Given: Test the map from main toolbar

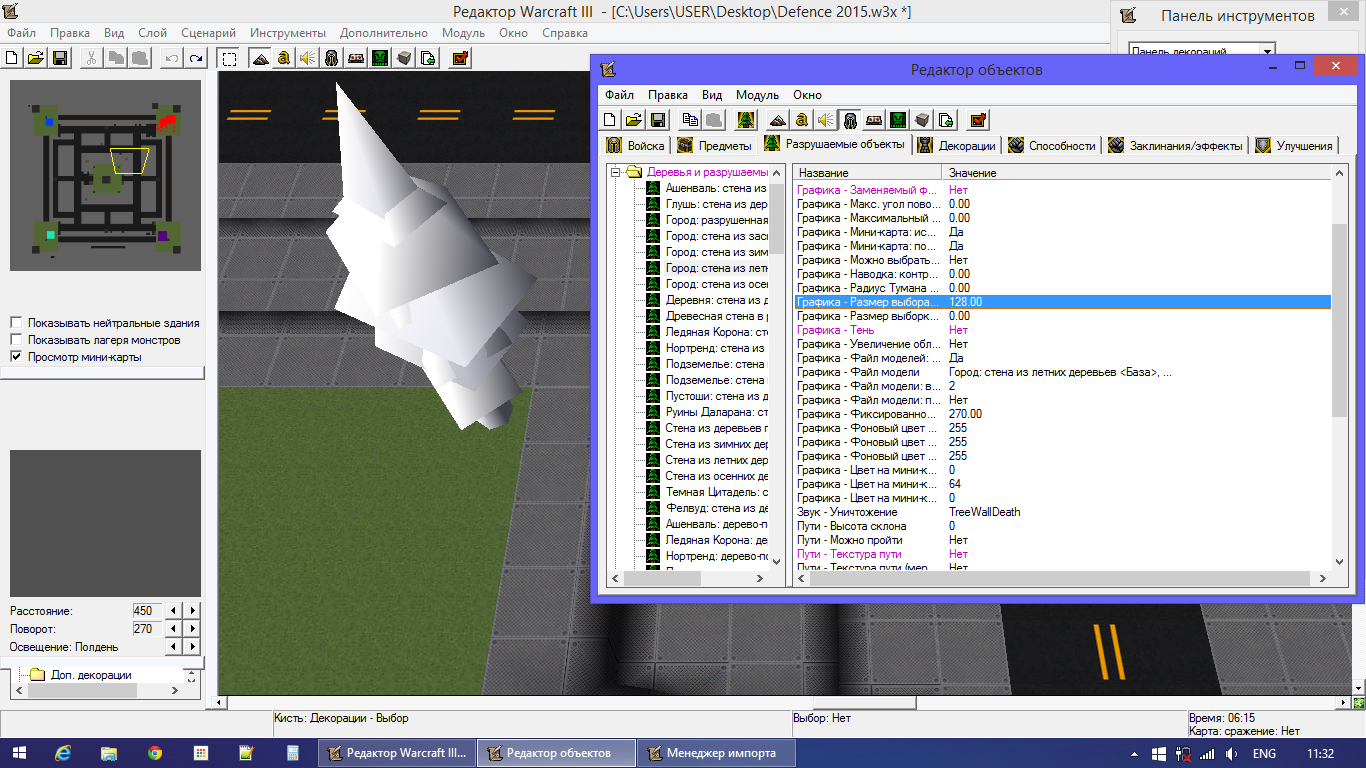Looking at the screenshot, I should [460, 58].
